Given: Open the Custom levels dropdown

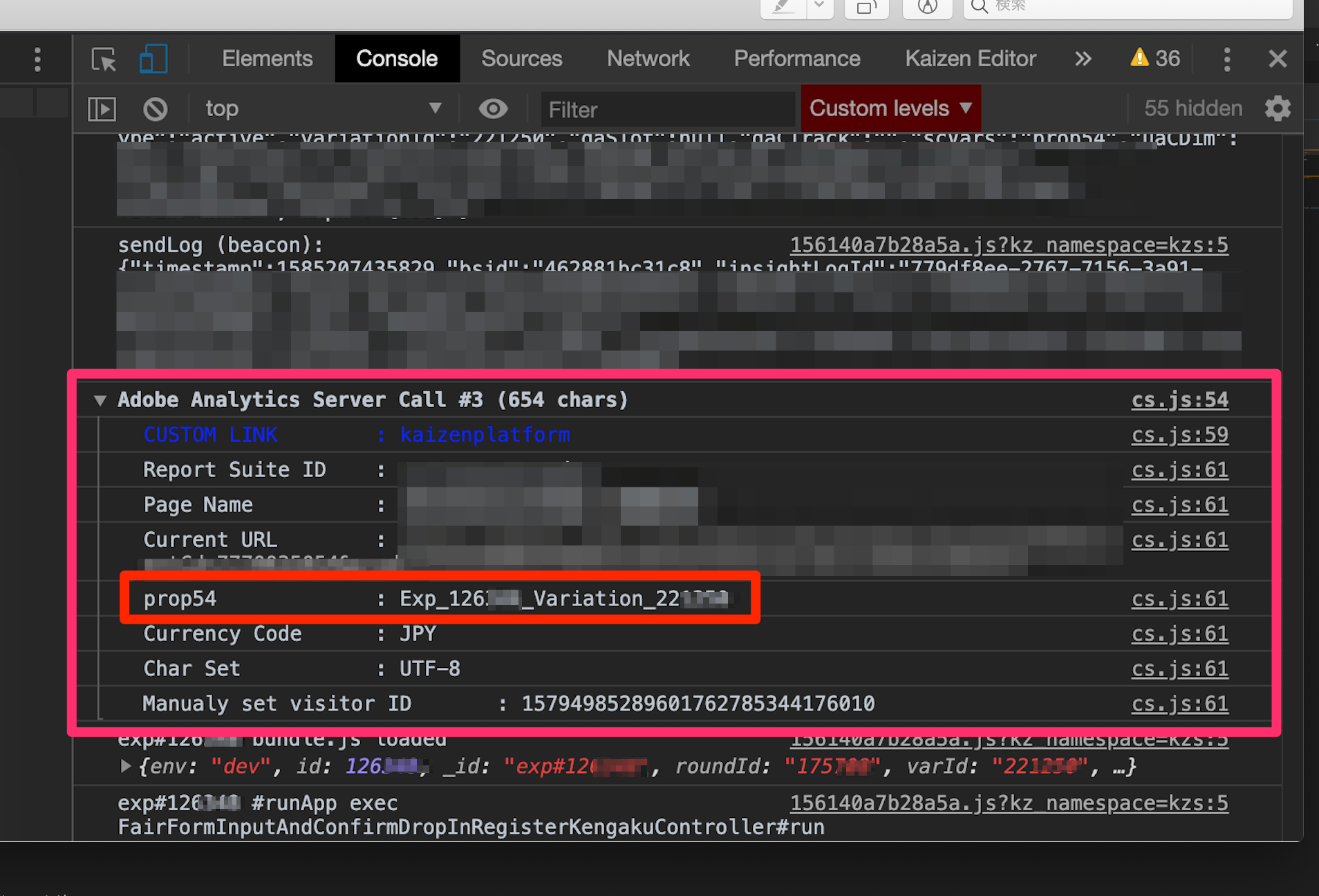Looking at the screenshot, I should click(x=891, y=109).
